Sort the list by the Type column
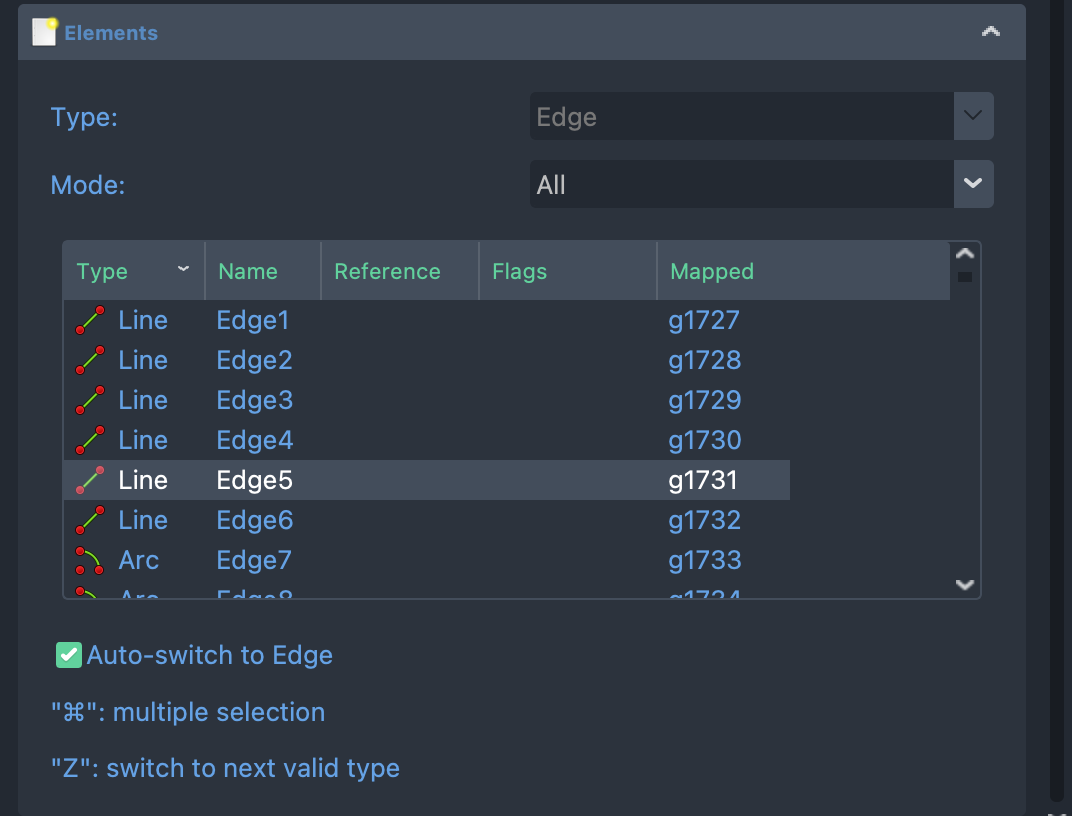Viewport: 1072px width, 816px height. click(132, 272)
